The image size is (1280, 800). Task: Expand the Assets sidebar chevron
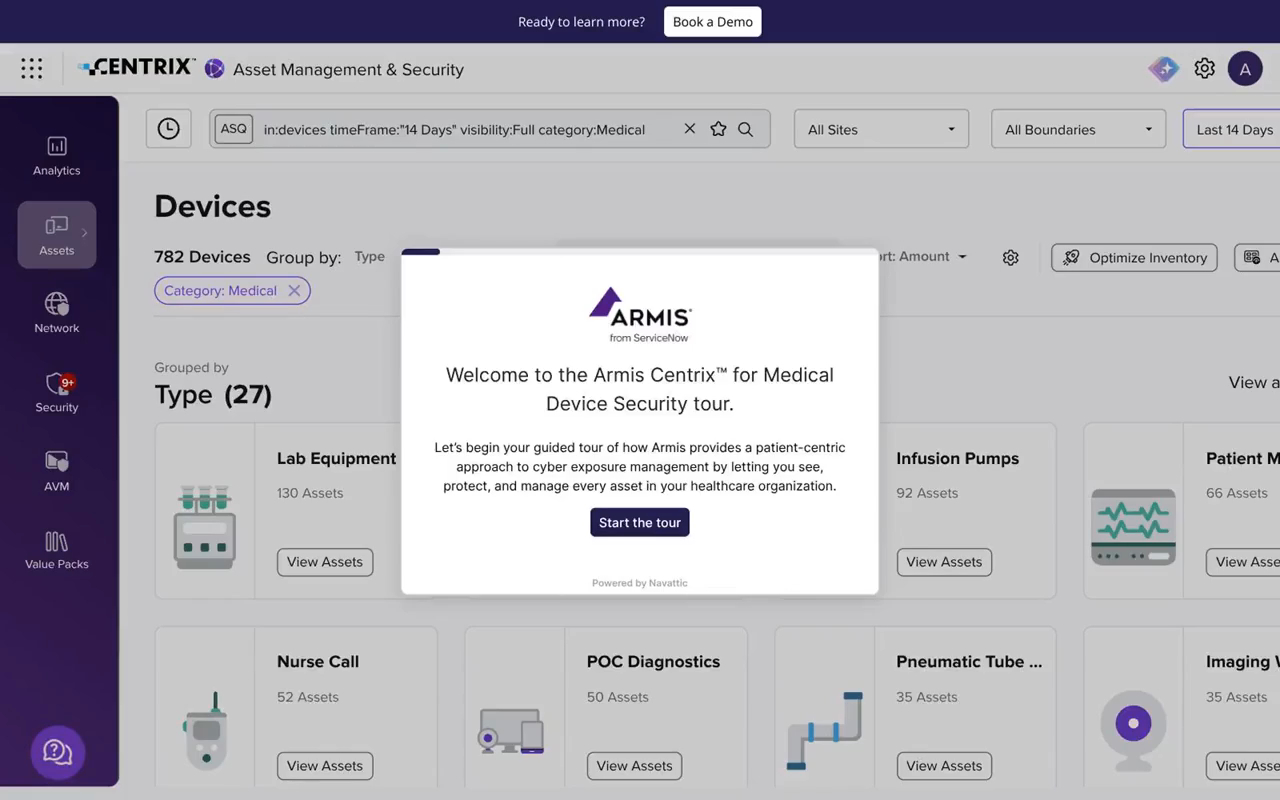tap(84, 233)
